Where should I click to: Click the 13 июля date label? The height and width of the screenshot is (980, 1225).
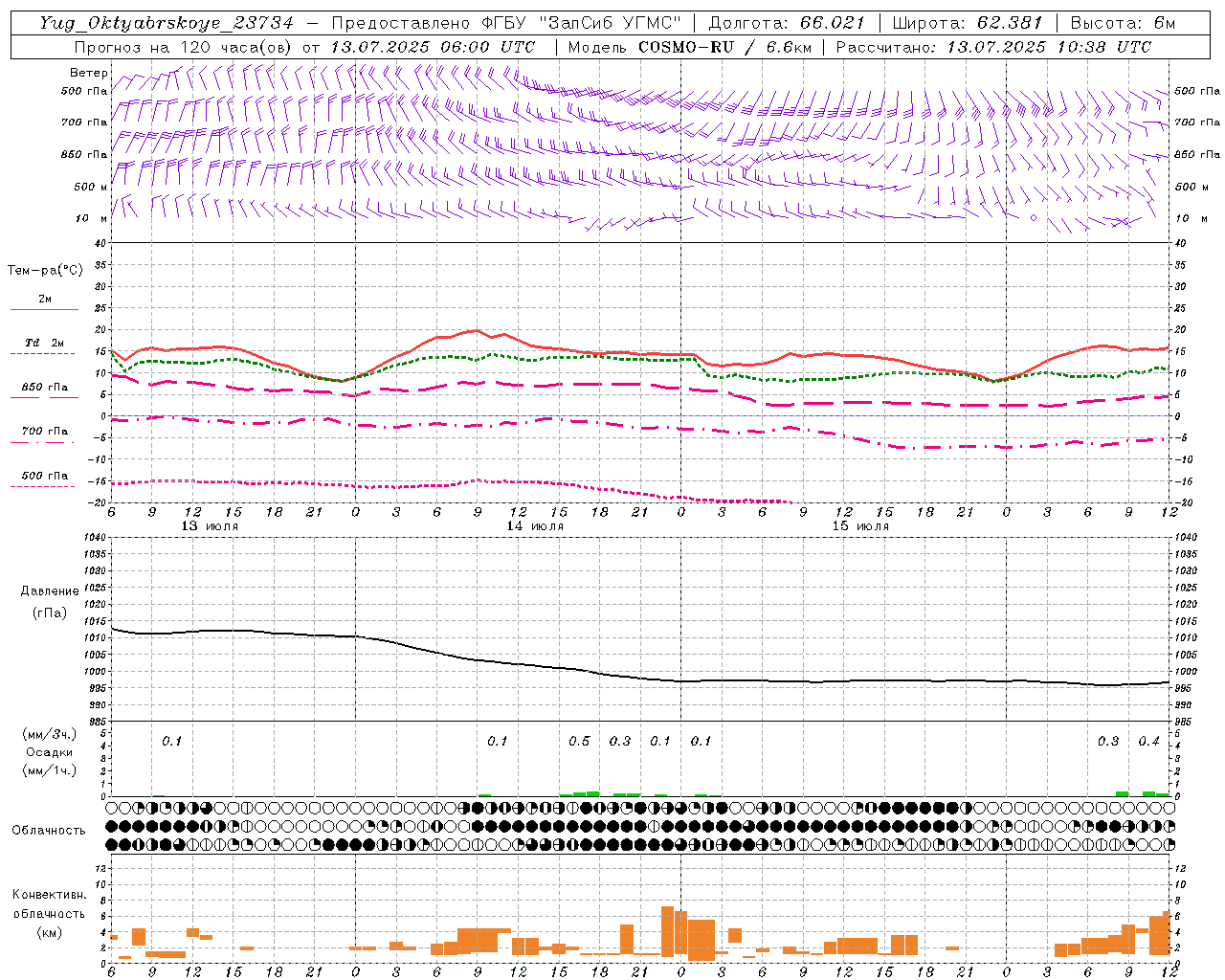[210, 526]
